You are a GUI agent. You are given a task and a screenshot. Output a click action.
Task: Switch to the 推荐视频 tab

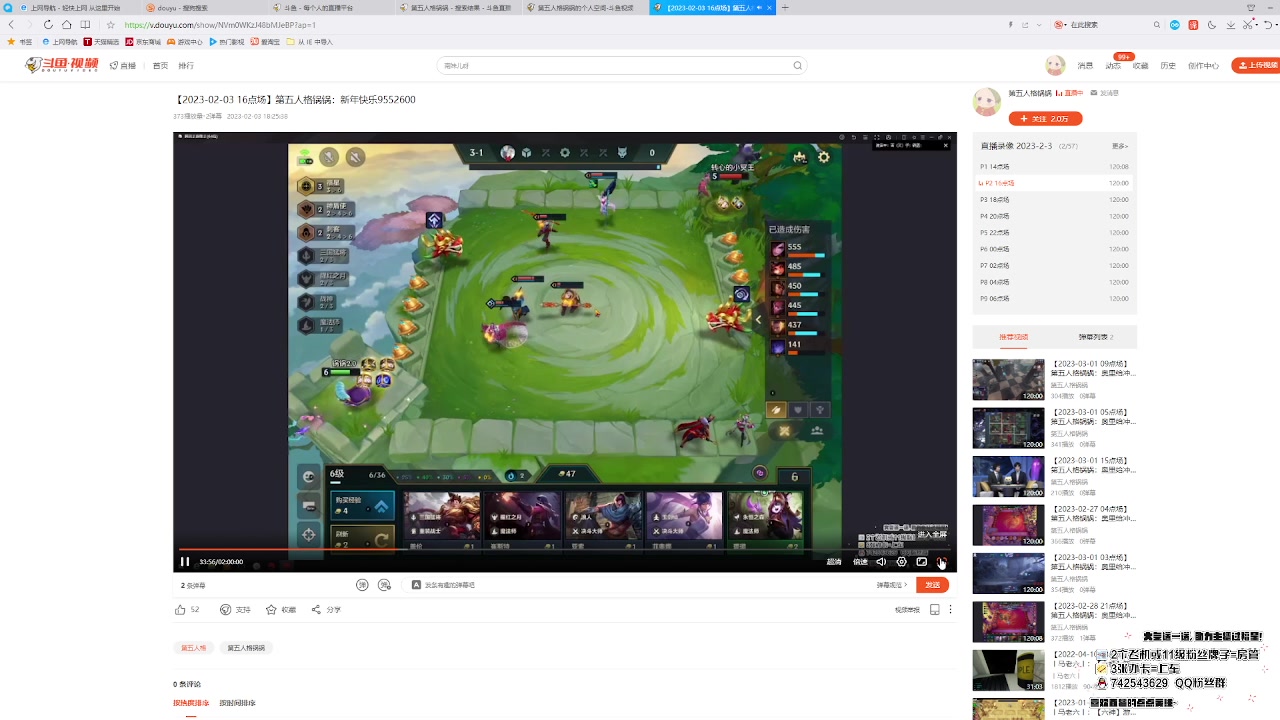click(x=1013, y=337)
